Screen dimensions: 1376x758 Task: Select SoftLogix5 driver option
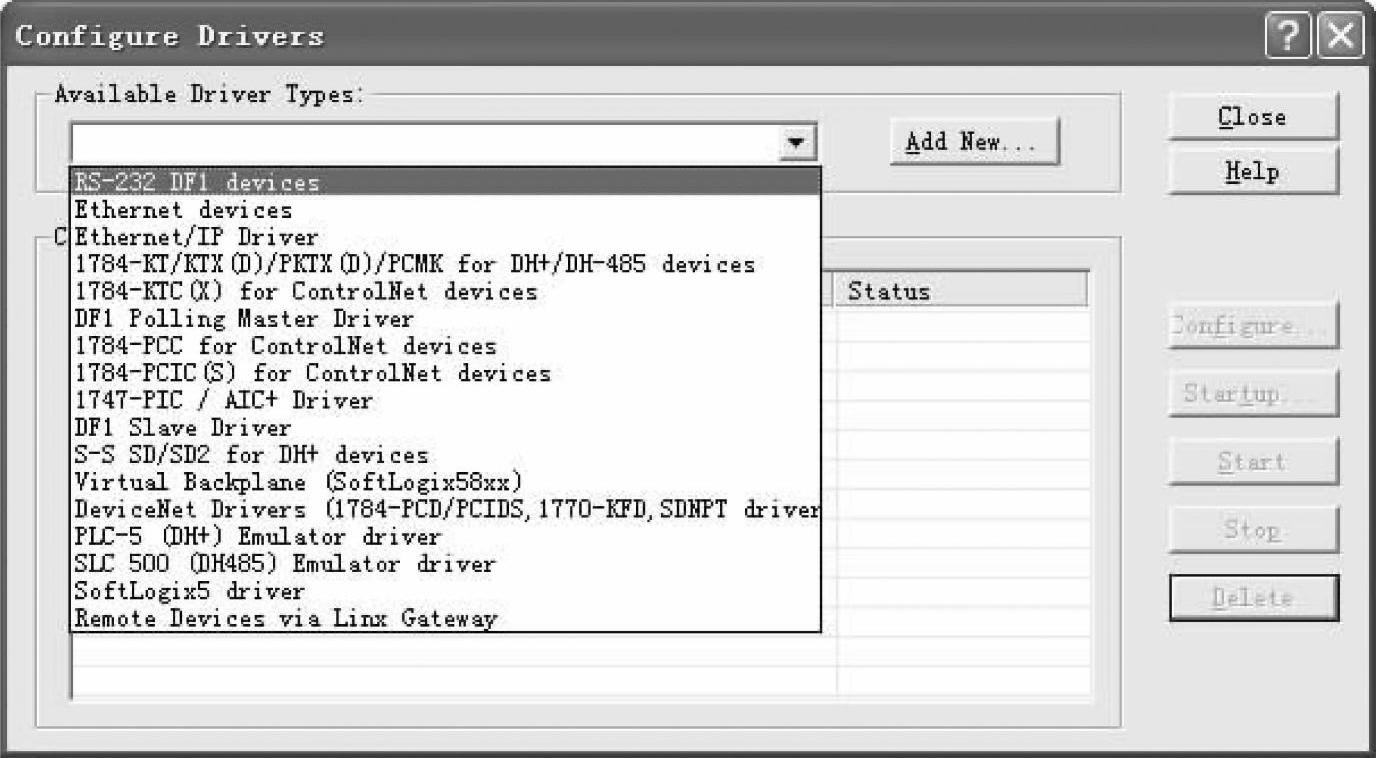click(446, 590)
